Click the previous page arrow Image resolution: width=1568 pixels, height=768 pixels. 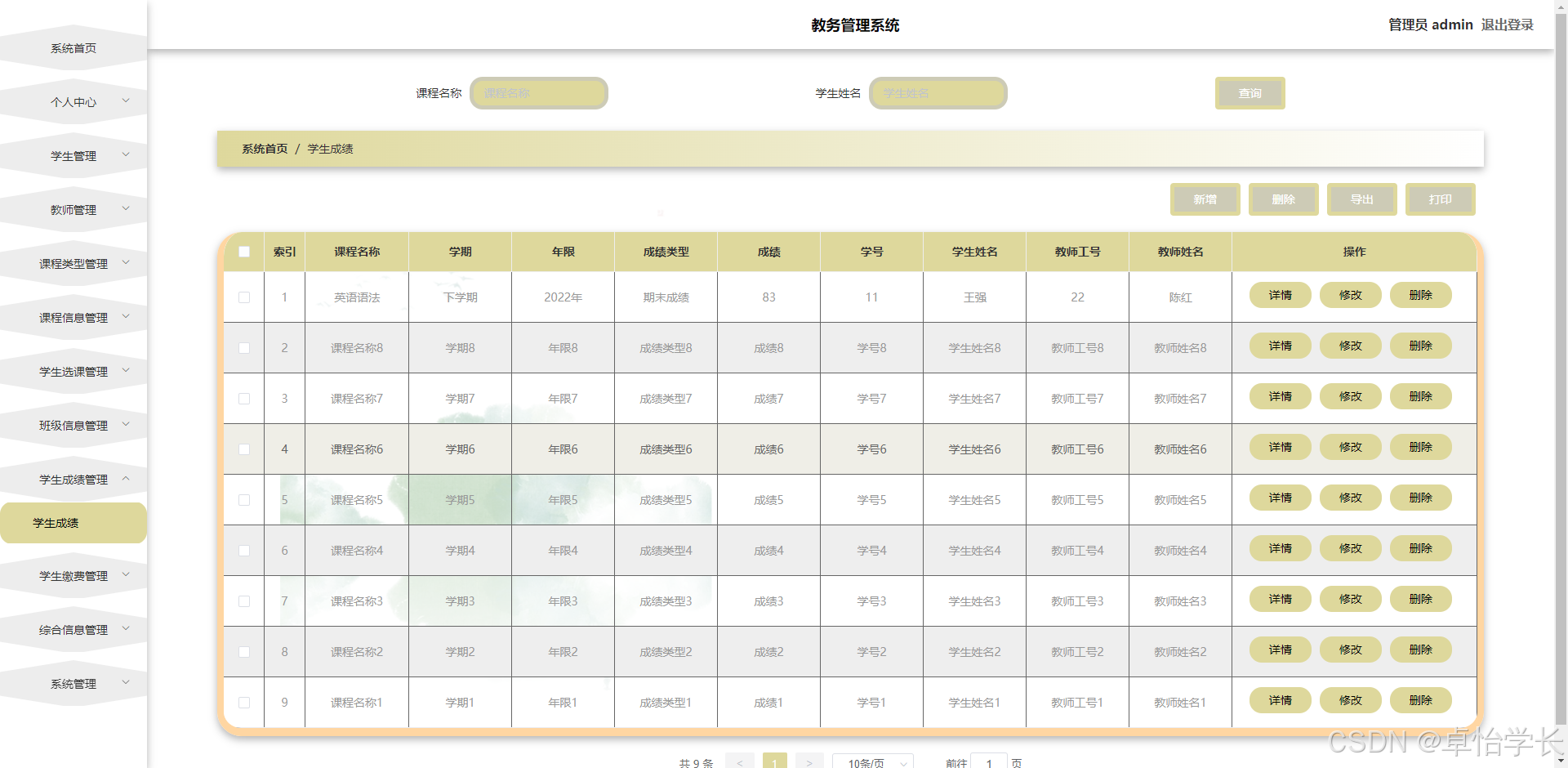(x=739, y=762)
